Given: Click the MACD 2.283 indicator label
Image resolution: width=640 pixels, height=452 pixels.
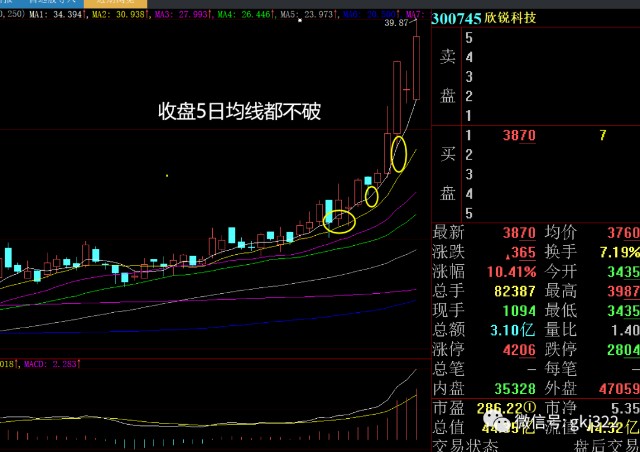Looking at the screenshot, I should click(52, 364).
